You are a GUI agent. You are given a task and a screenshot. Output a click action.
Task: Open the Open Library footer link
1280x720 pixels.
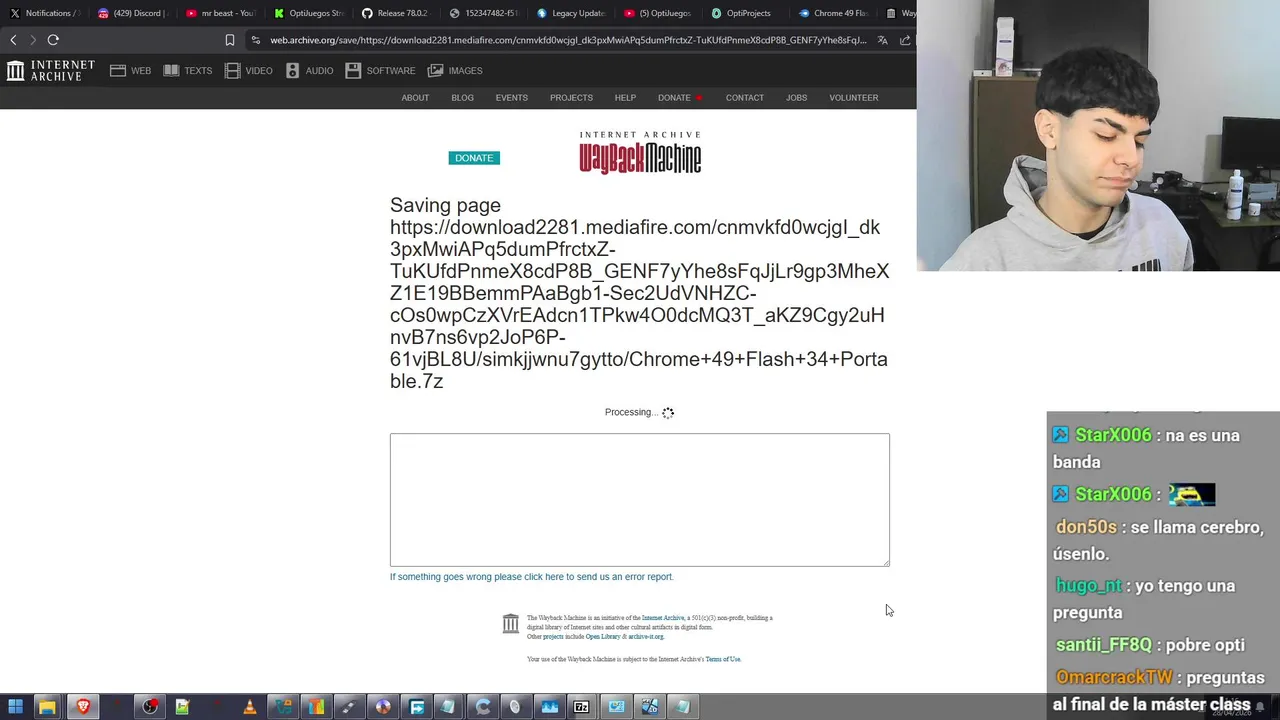[603, 637]
